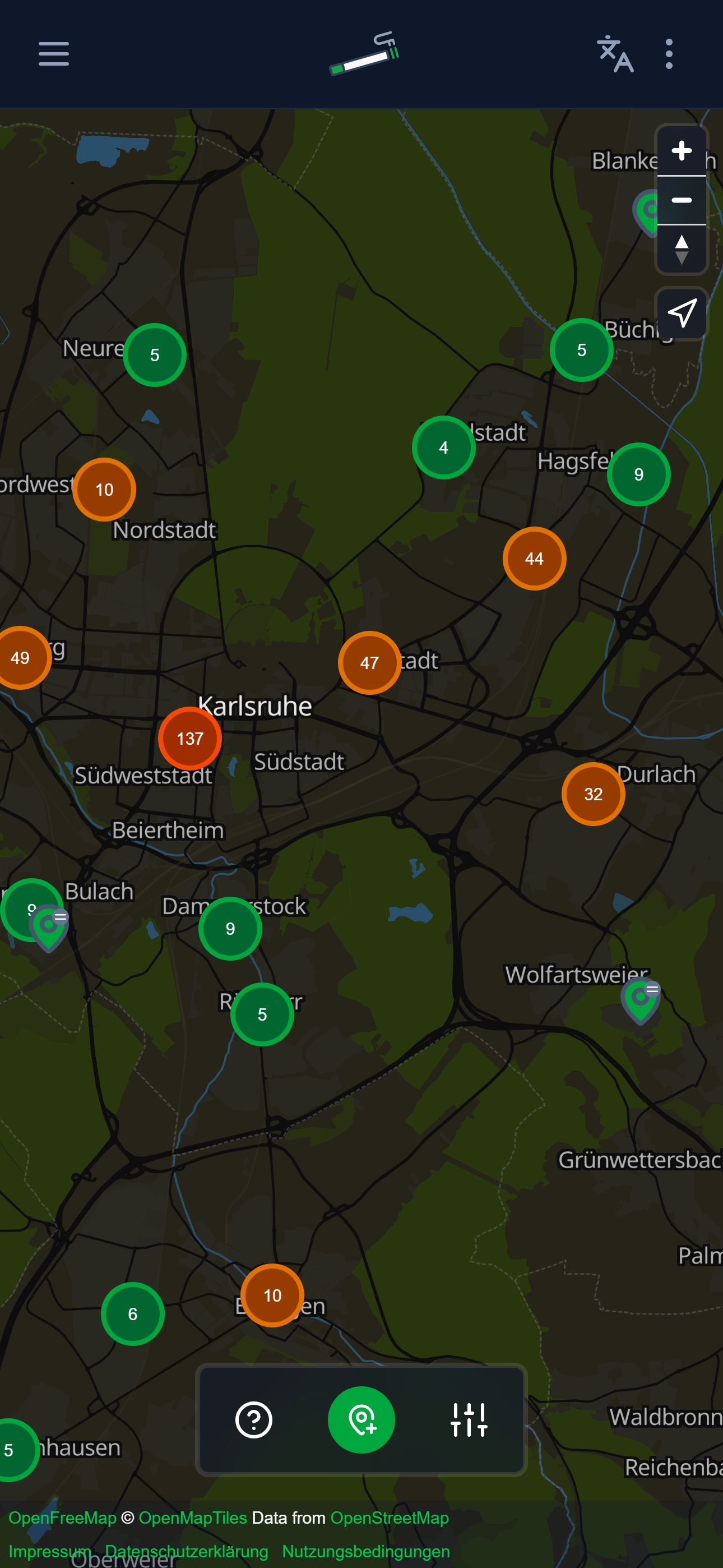Select the green pin near Blankenloch

[x=646, y=213]
